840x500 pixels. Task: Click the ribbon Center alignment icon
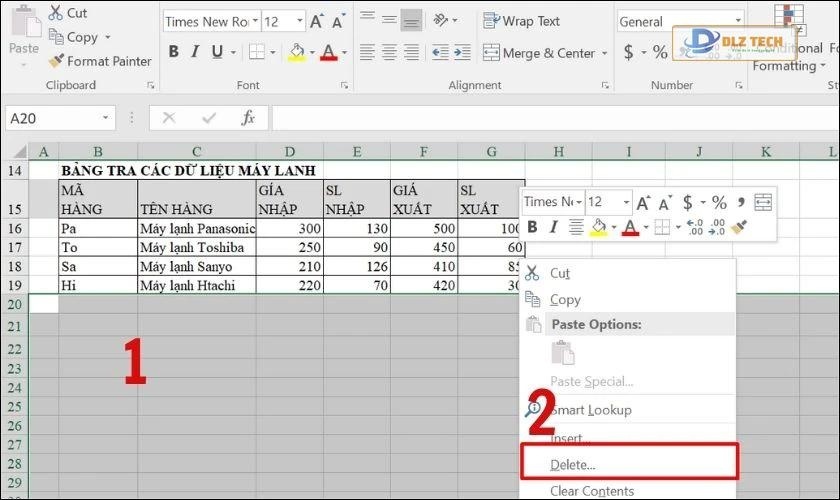point(389,53)
